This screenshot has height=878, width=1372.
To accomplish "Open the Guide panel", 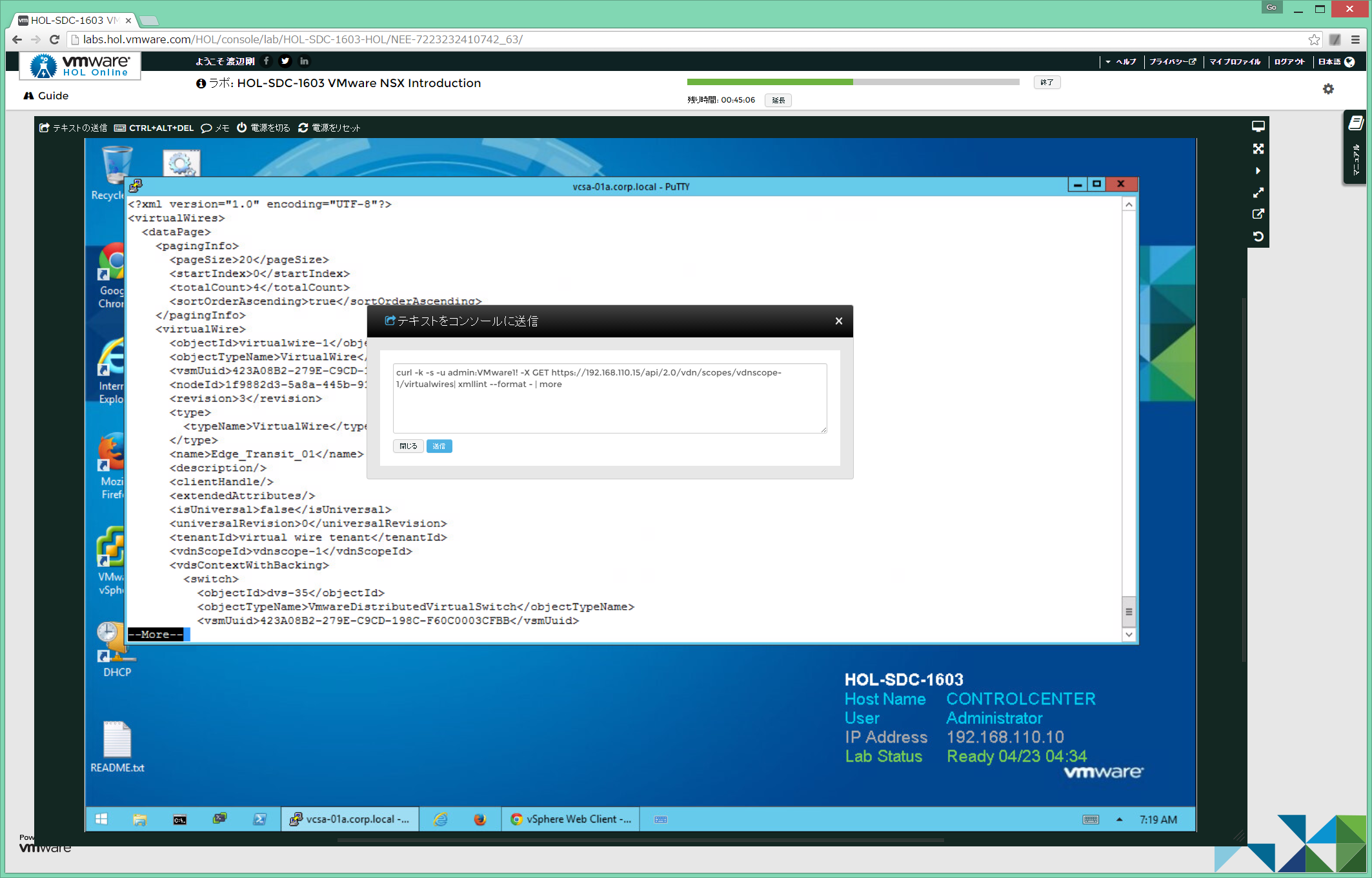I will tap(46, 95).
